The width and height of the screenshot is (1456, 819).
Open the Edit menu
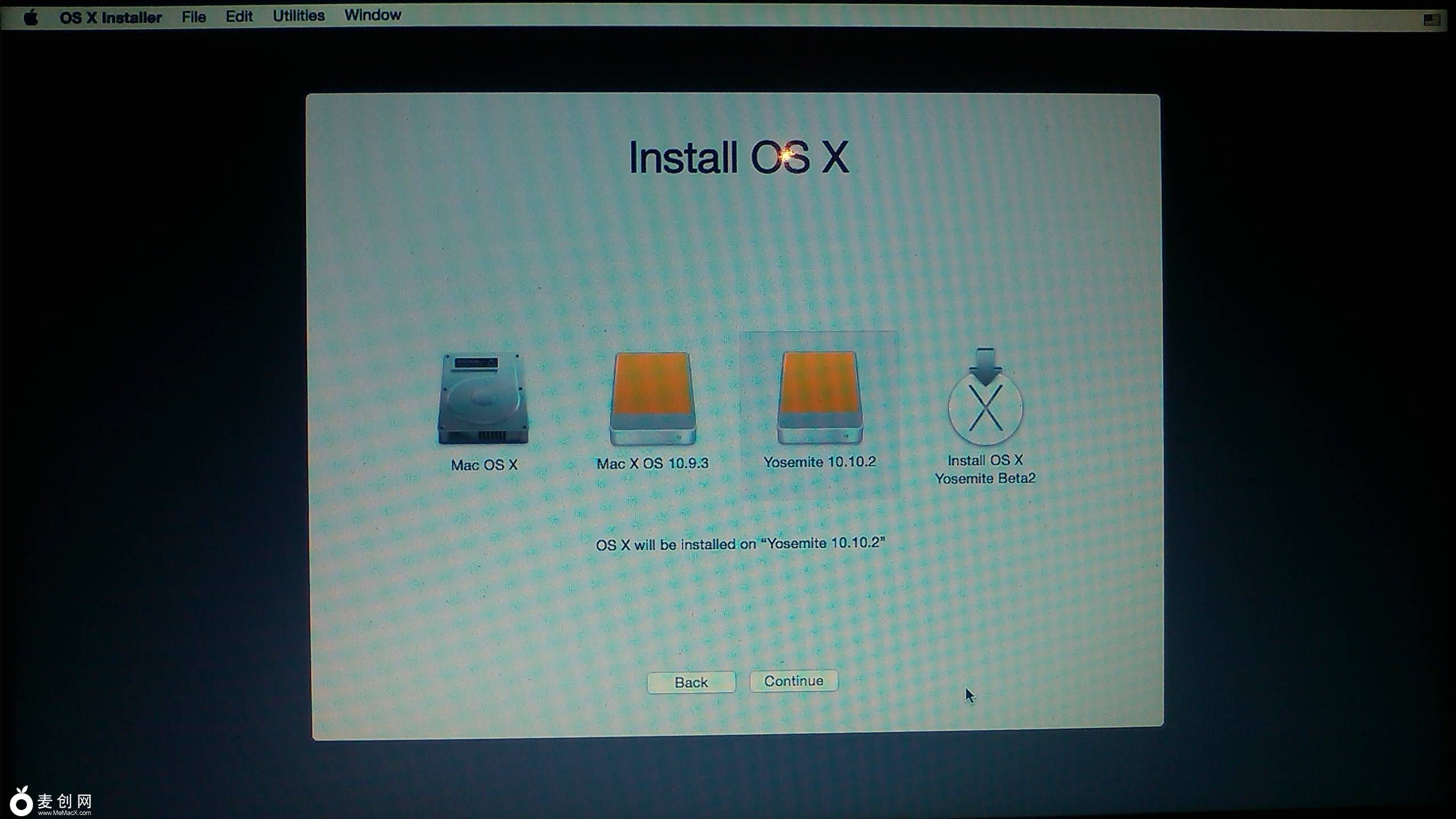tap(239, 16)
